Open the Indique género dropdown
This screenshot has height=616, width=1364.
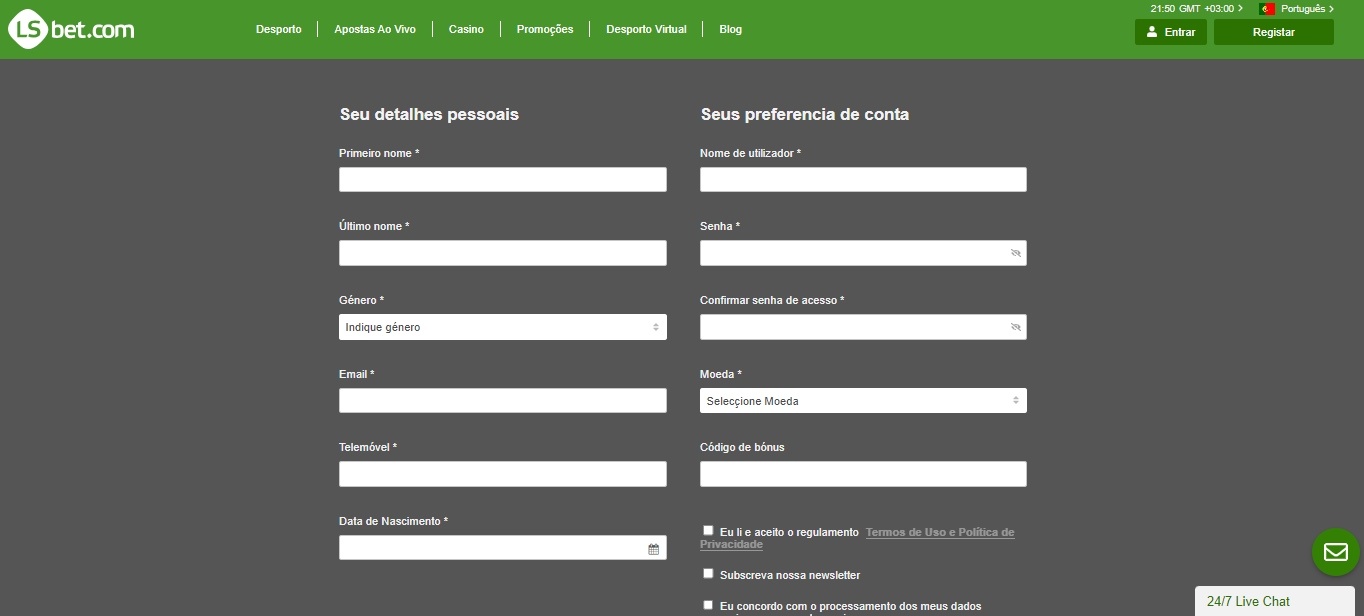pyautogui.click(x=502, y=327)
